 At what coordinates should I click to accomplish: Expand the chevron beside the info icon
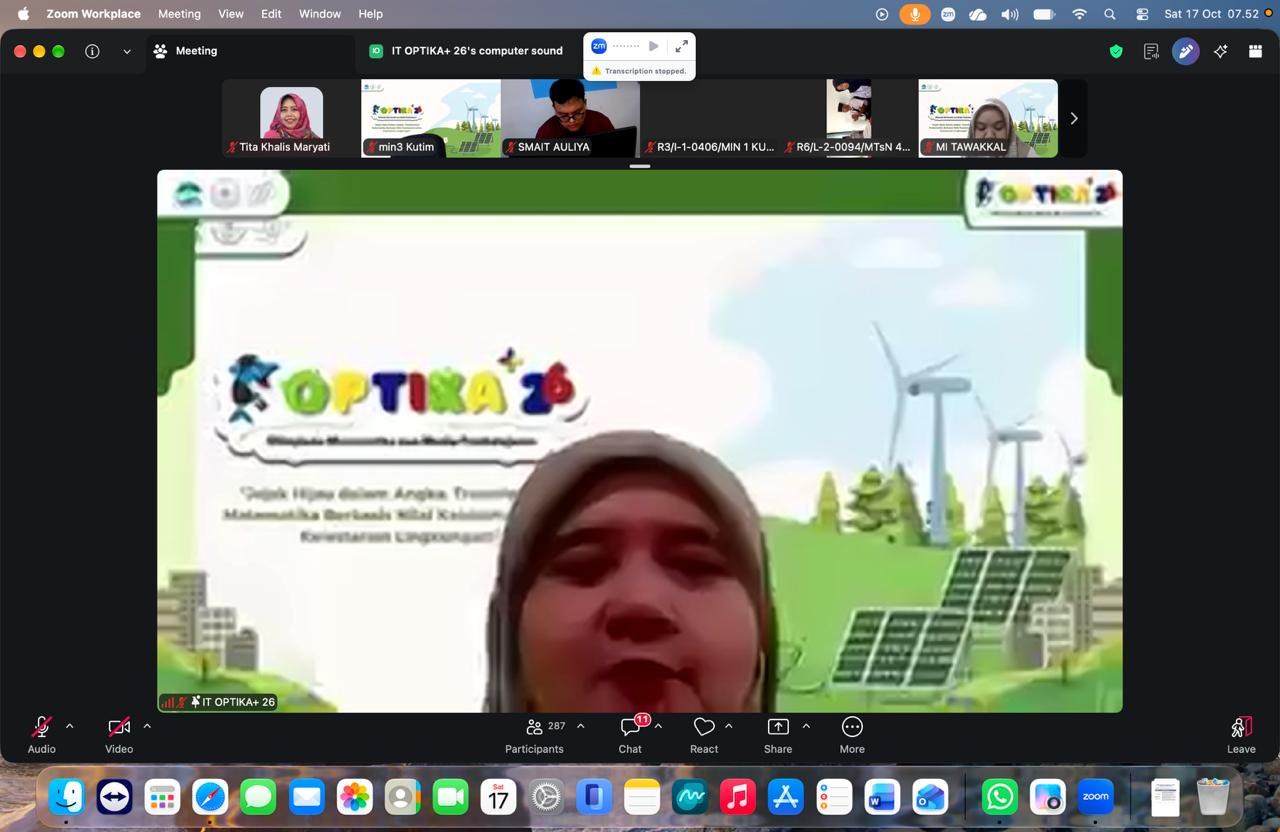(127, 51)
